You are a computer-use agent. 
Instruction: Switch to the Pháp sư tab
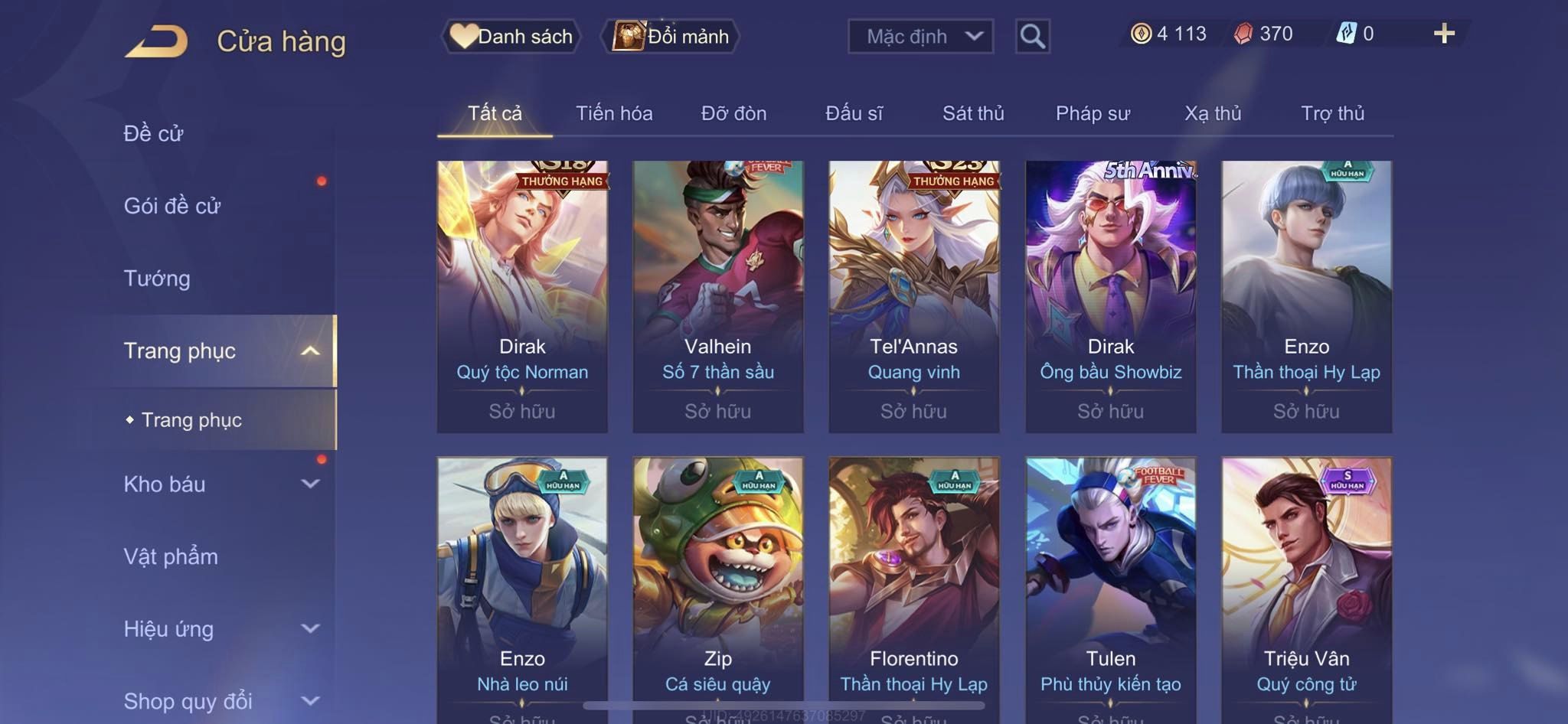1093,113
